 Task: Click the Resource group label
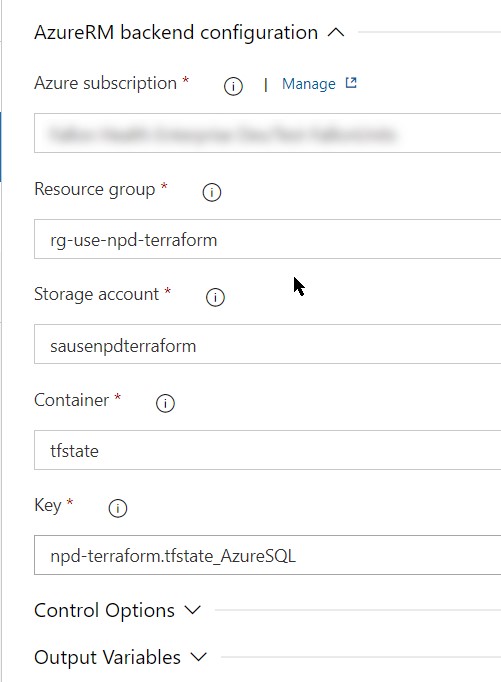pyautogui.click(x=94, y=189)
